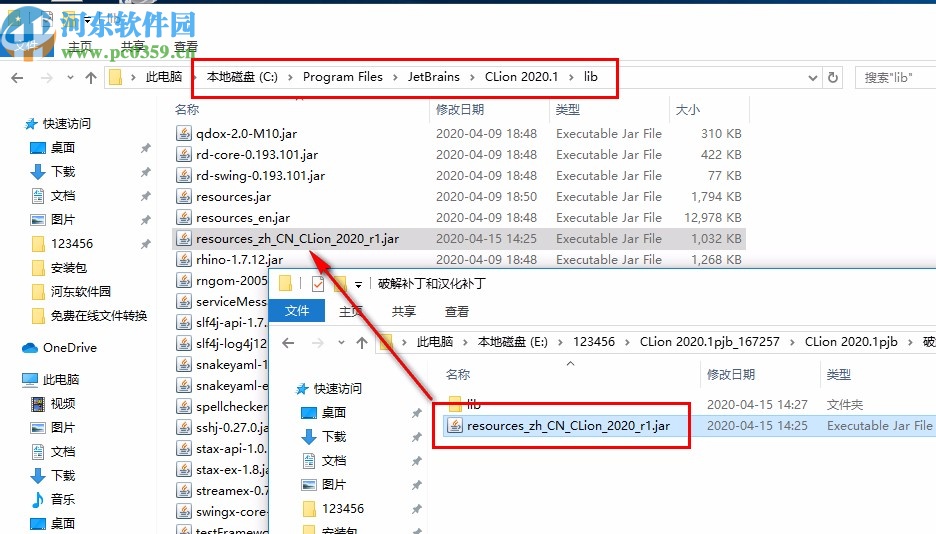Open the 文件 tab in front window
Screen dimensions: 936x534
pyautogui.click(x=297, y=310)
